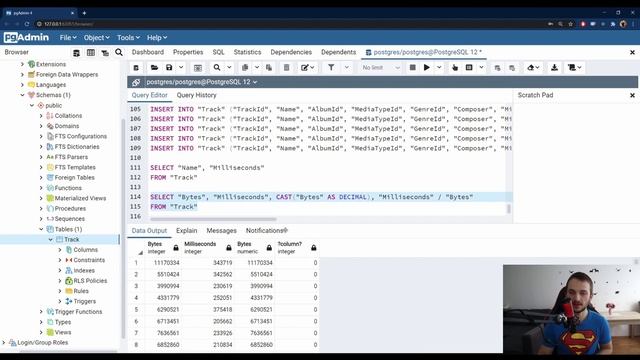The image size is (640, 360).
Task: Open the Help menu
Action: click(157, 38)
